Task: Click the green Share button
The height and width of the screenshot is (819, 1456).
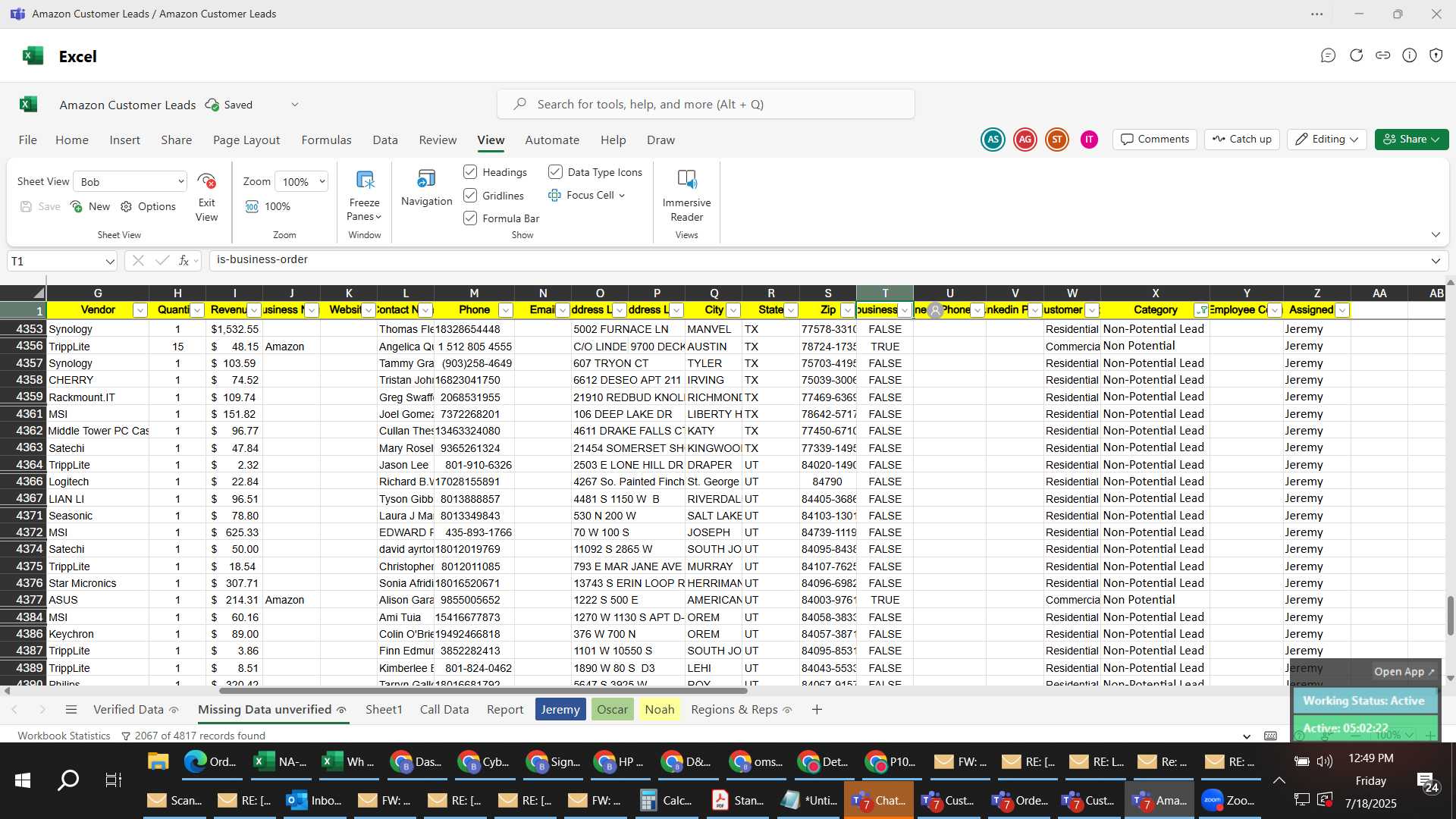Action: click(x=1411, y=140)
